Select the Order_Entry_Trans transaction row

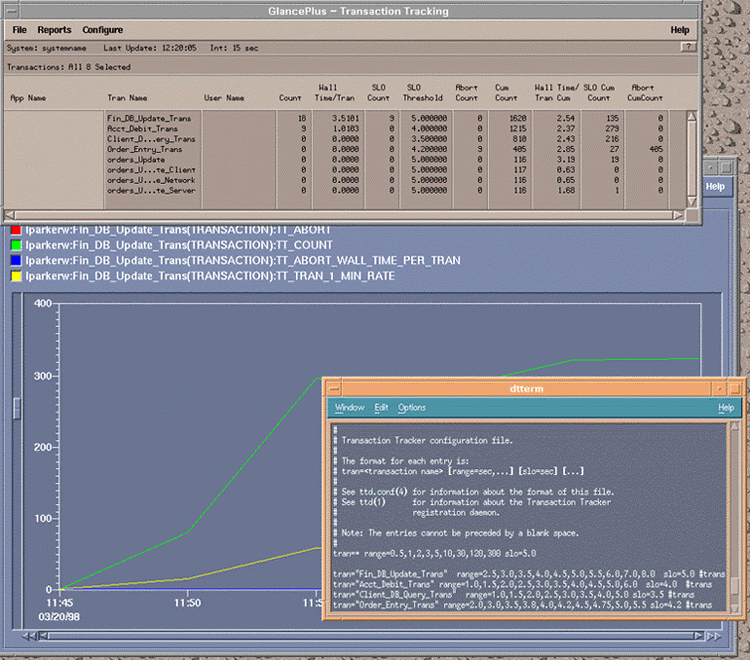pyautogui.click(x=144, y=149)
